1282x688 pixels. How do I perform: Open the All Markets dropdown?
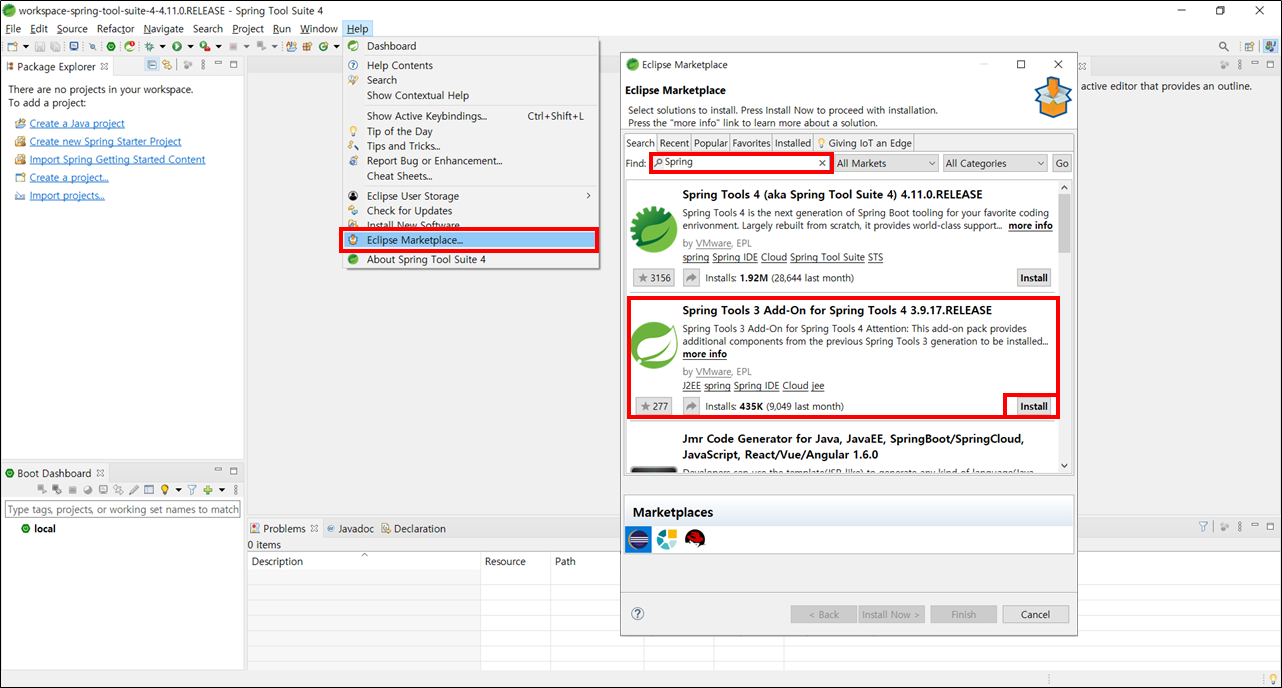886,163
